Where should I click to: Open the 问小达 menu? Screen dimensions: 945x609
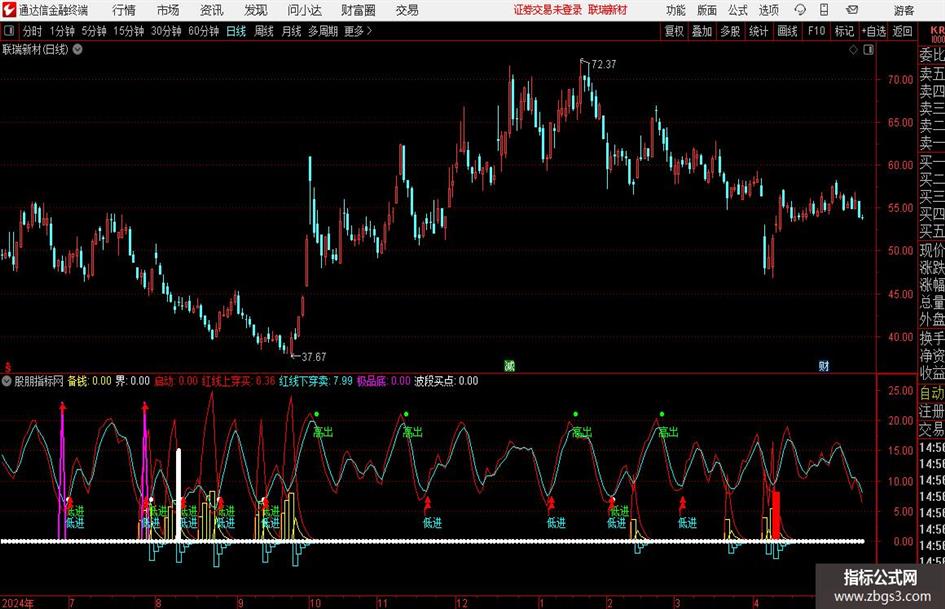304,10
